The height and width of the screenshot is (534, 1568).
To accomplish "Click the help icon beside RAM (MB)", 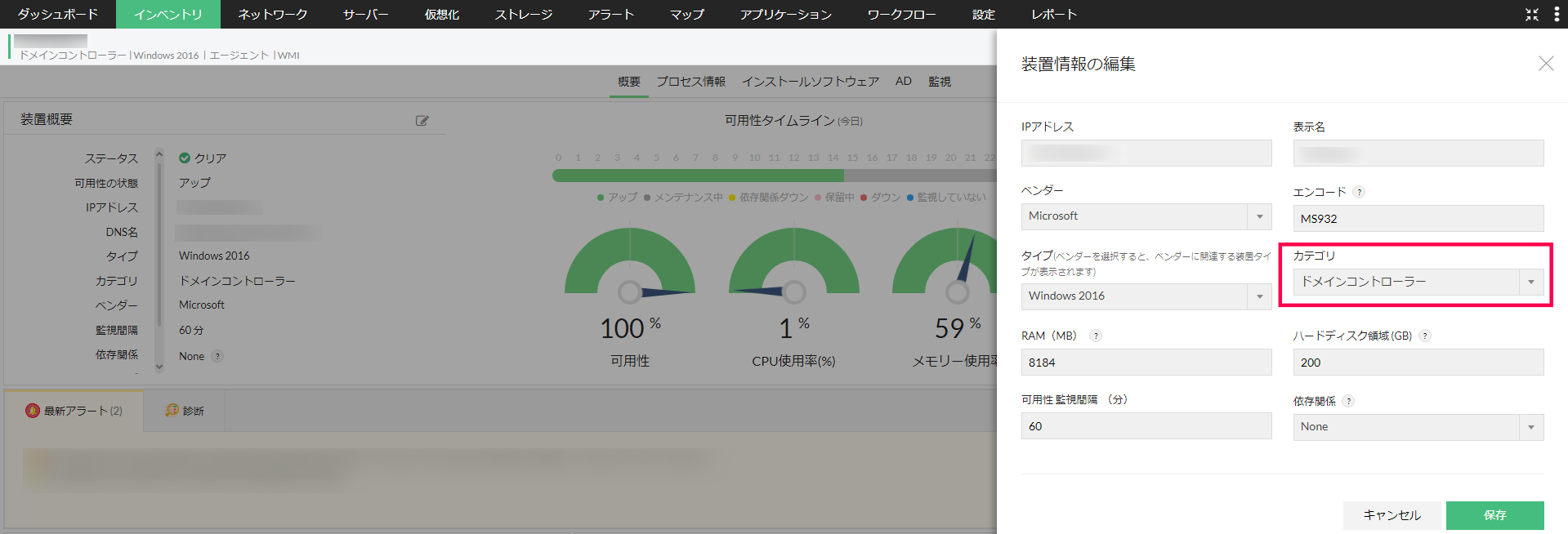I will coord(1096,336).
